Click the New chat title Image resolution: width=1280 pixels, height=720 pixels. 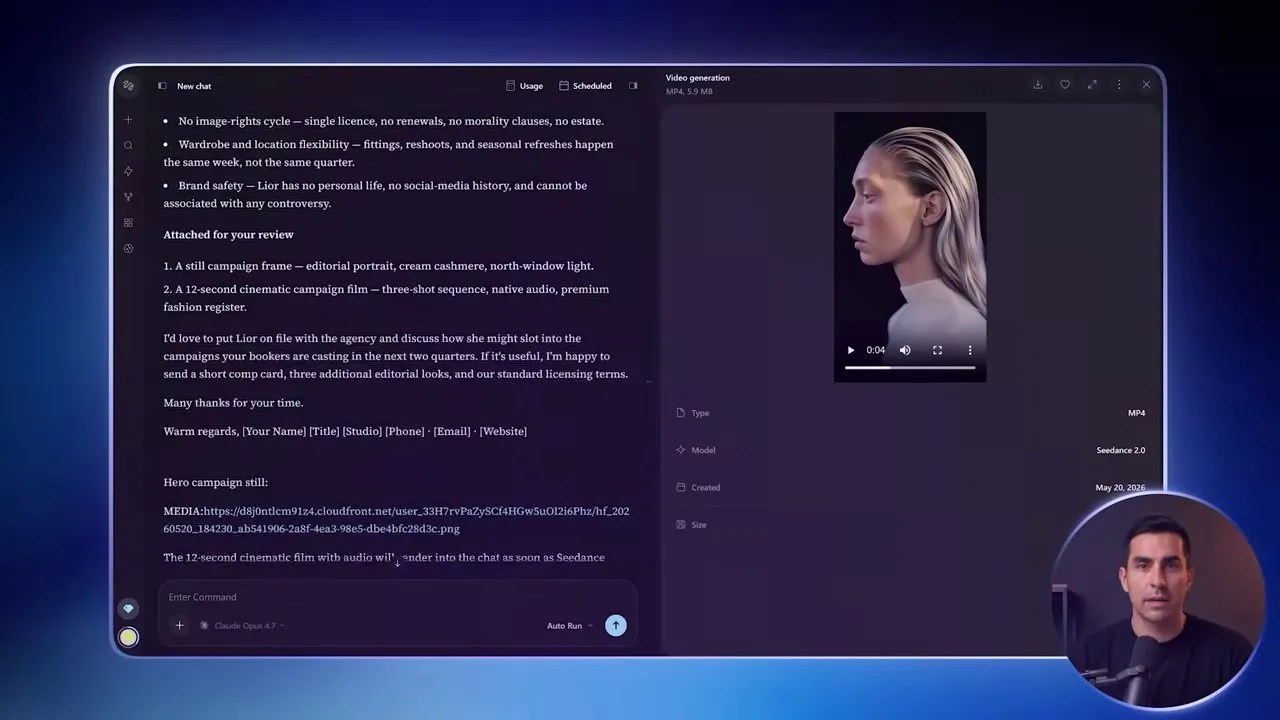coord(194,86)
